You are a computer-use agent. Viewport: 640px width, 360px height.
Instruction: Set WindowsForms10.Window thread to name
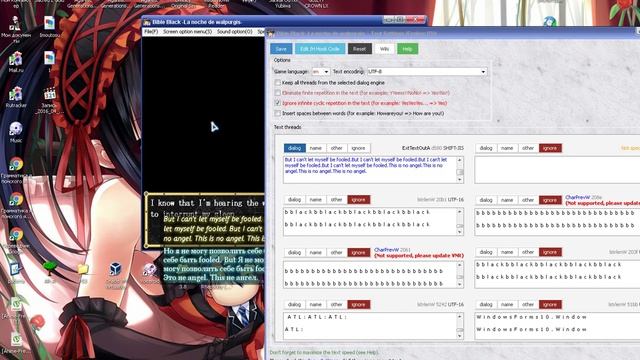[507, 304]
